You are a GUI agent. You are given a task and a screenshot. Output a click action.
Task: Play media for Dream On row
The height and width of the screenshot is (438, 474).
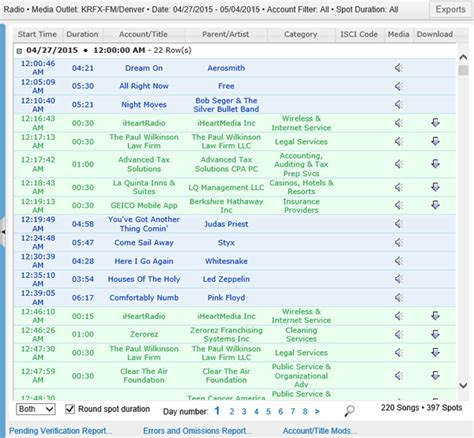399,68
